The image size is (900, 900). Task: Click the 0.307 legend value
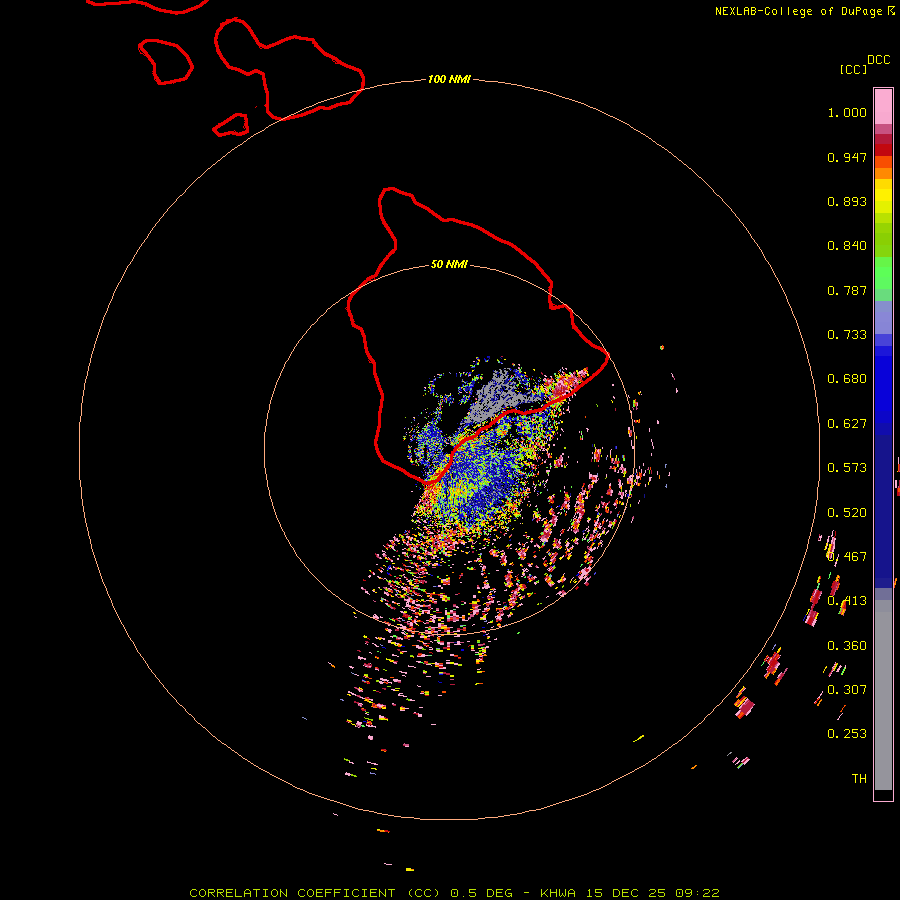[847, 690]
